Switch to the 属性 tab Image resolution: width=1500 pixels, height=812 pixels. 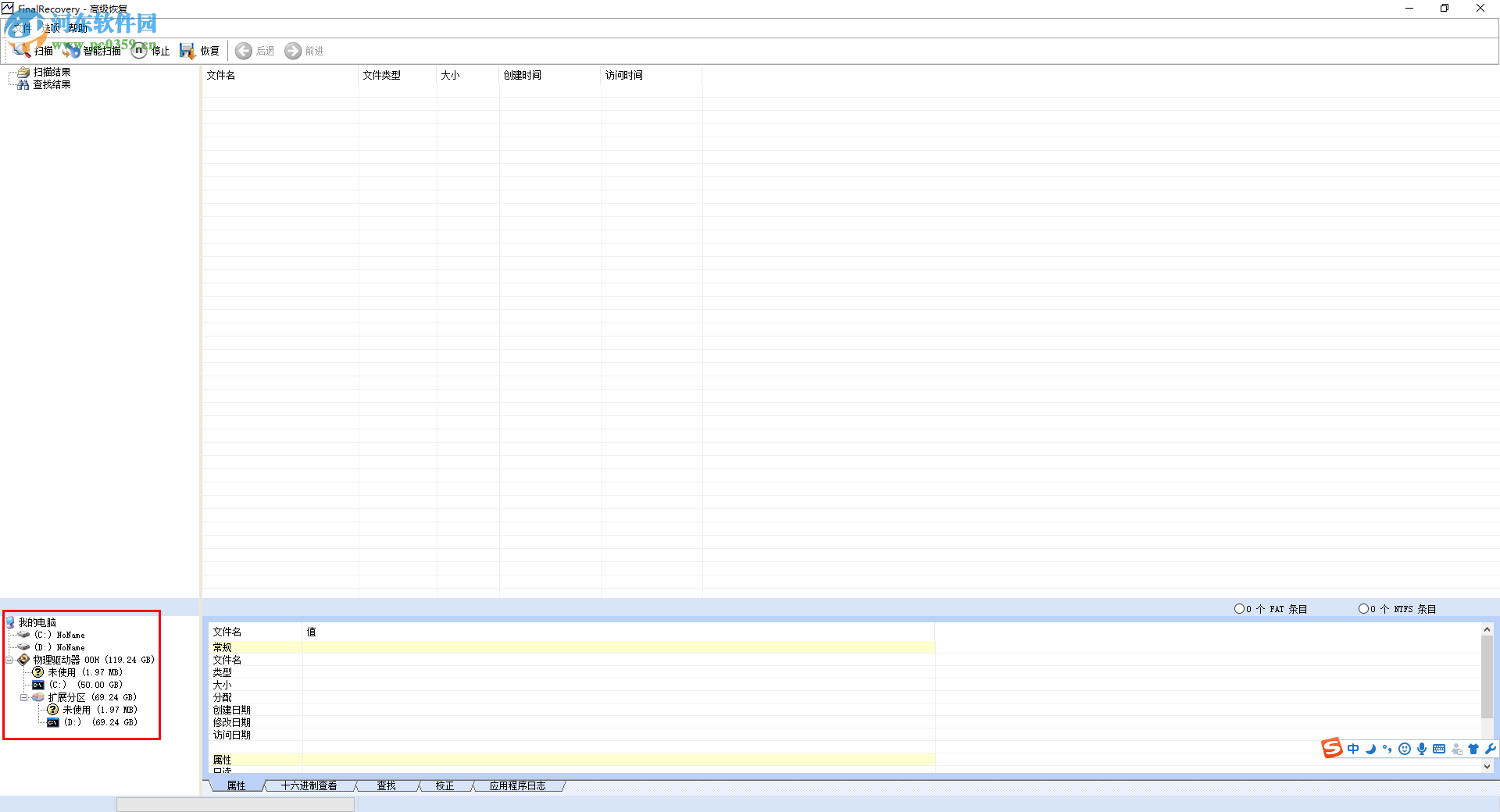(x=236, y=785)
